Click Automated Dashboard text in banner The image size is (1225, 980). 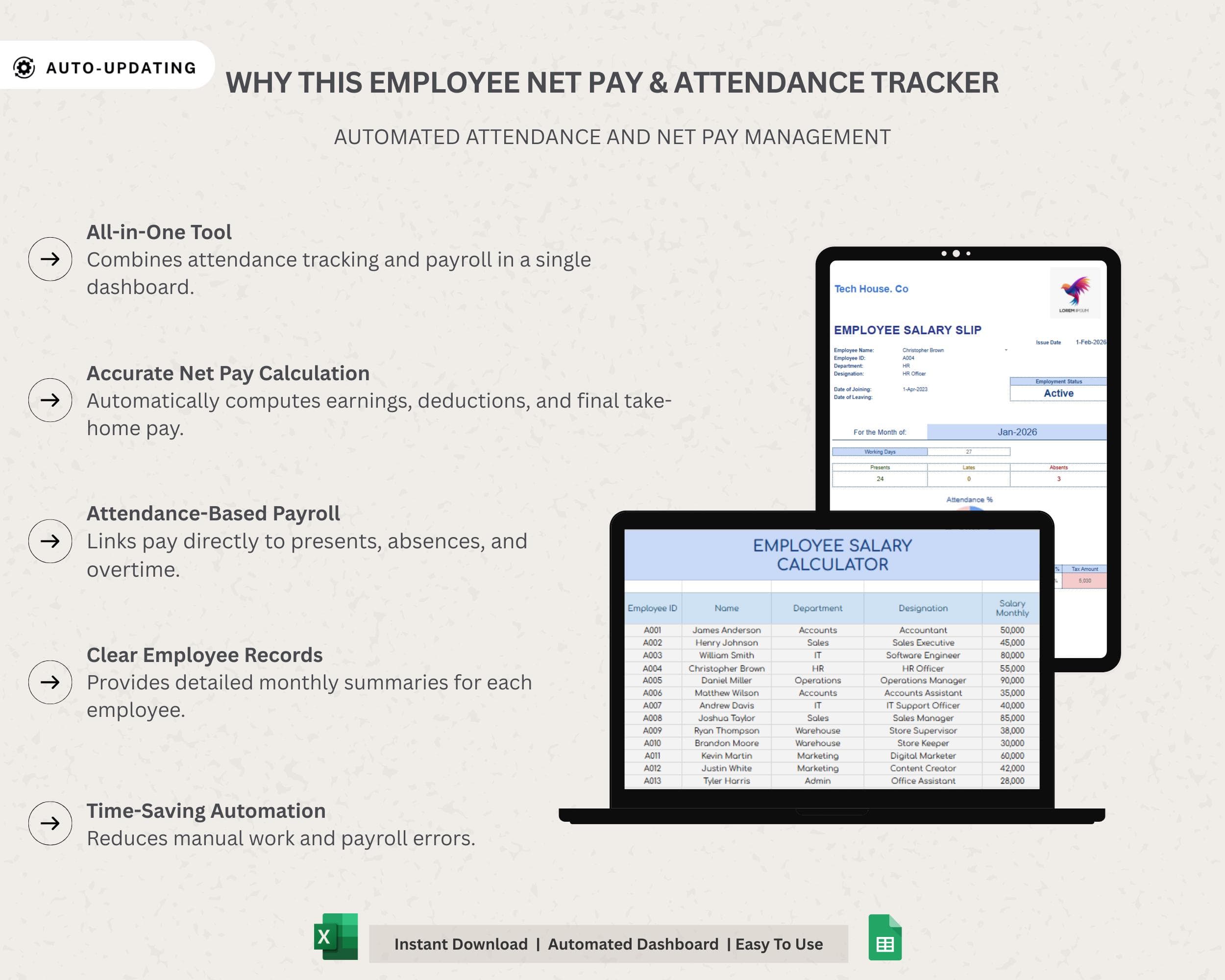coord(633,944)
